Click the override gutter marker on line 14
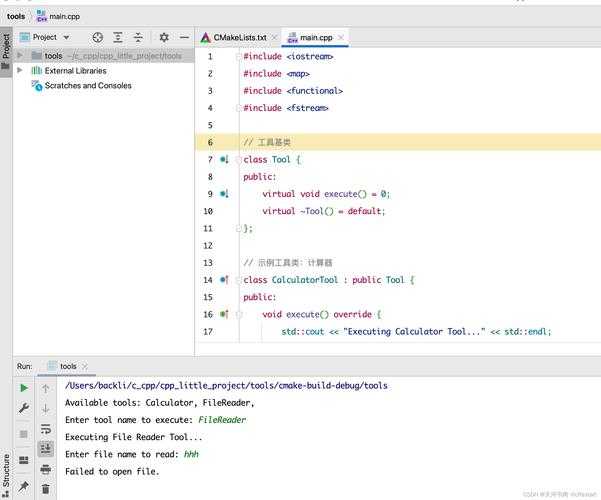This screenshot has height=500, width=601. (225, 280)
